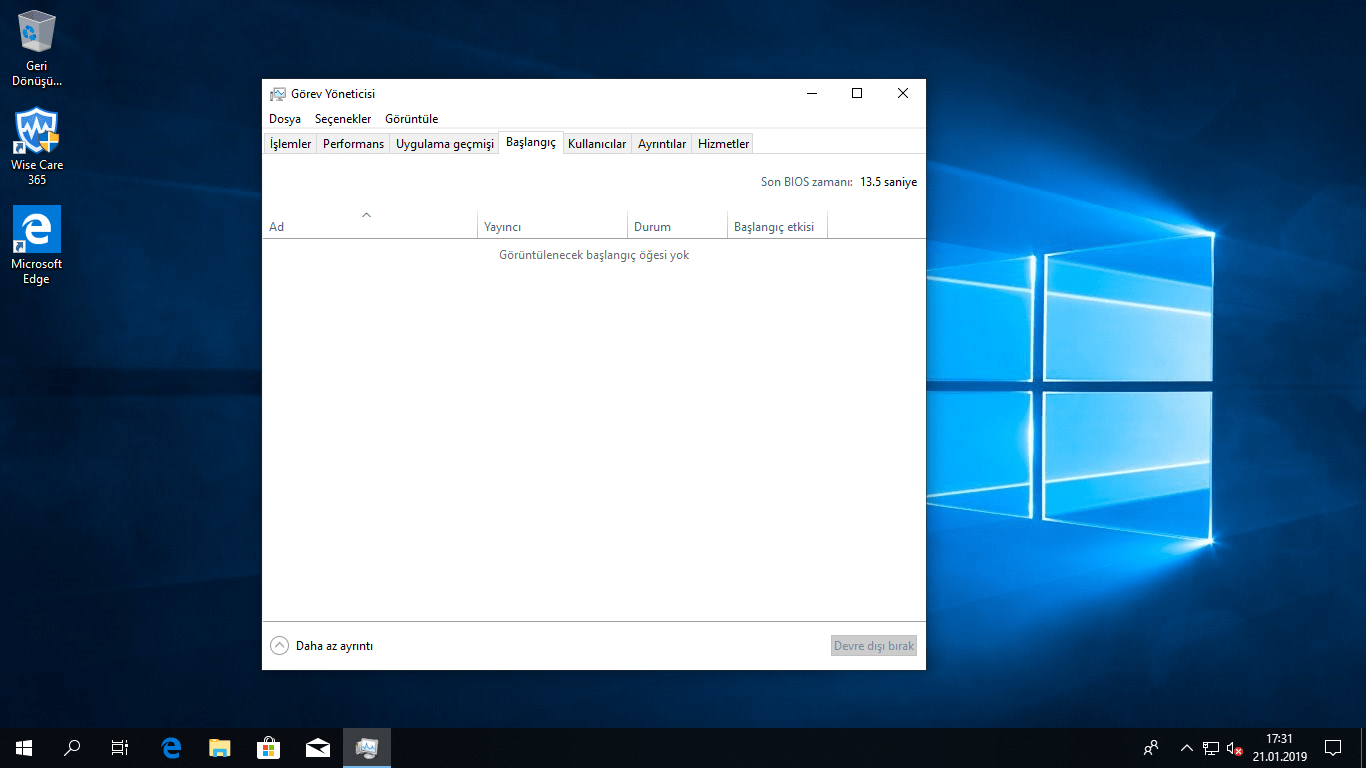Click the Son BIOS zamanı label
This screenshot has height=768, width=1366.
coord(807,182)
